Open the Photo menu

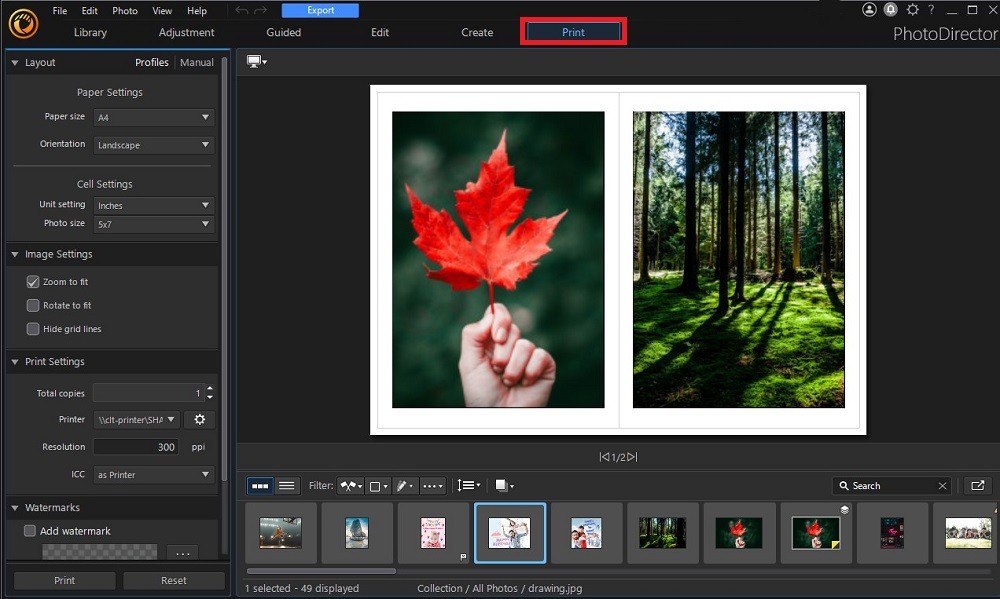click(x=124, y=11)
